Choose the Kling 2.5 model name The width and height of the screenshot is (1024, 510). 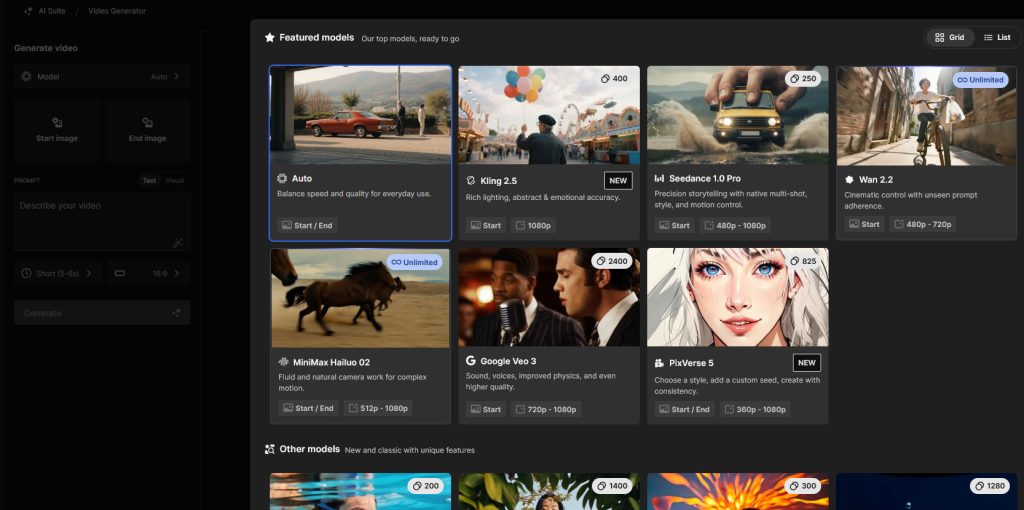pos(498,181)
